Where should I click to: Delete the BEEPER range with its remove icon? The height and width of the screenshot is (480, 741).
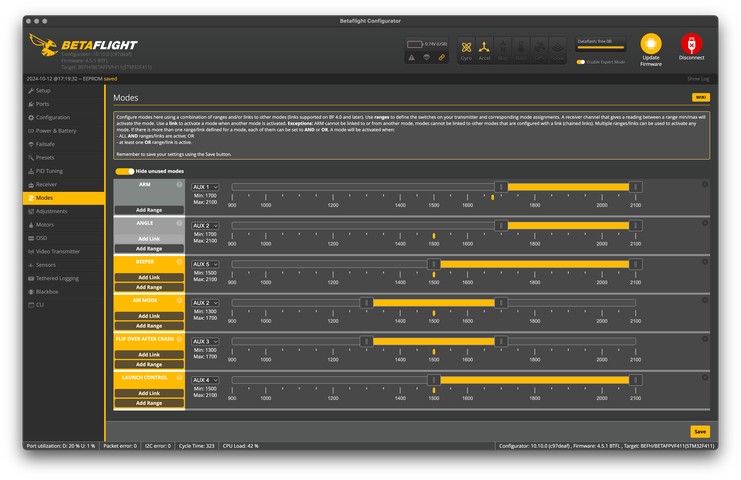click(705, 262)
